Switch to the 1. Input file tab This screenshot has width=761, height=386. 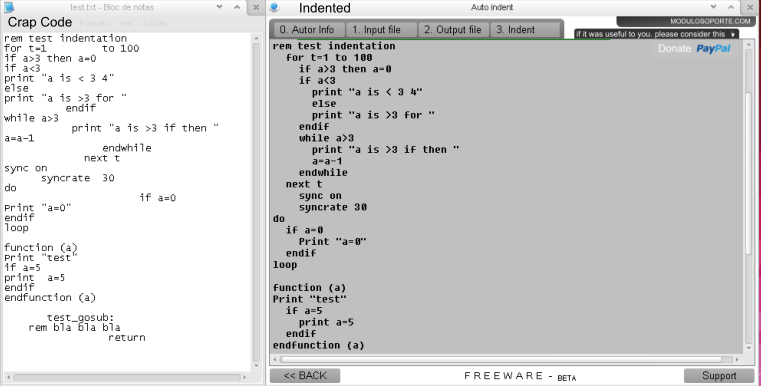381,30
